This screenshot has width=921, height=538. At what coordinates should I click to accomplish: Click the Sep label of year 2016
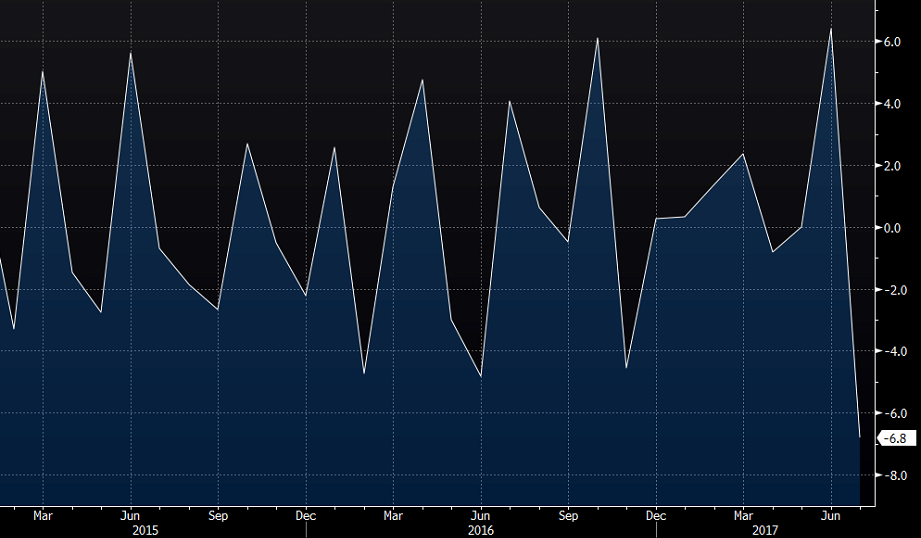(568, 516)
